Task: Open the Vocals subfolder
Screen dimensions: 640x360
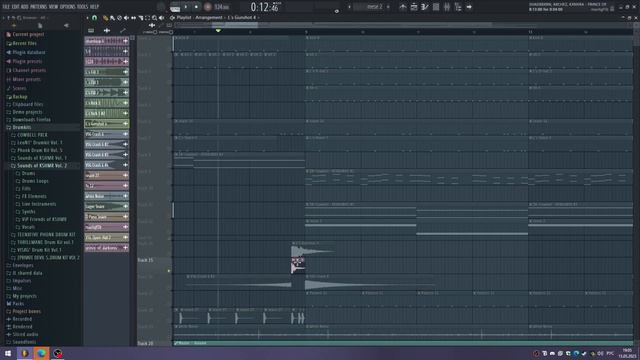Action: point(28,227)
